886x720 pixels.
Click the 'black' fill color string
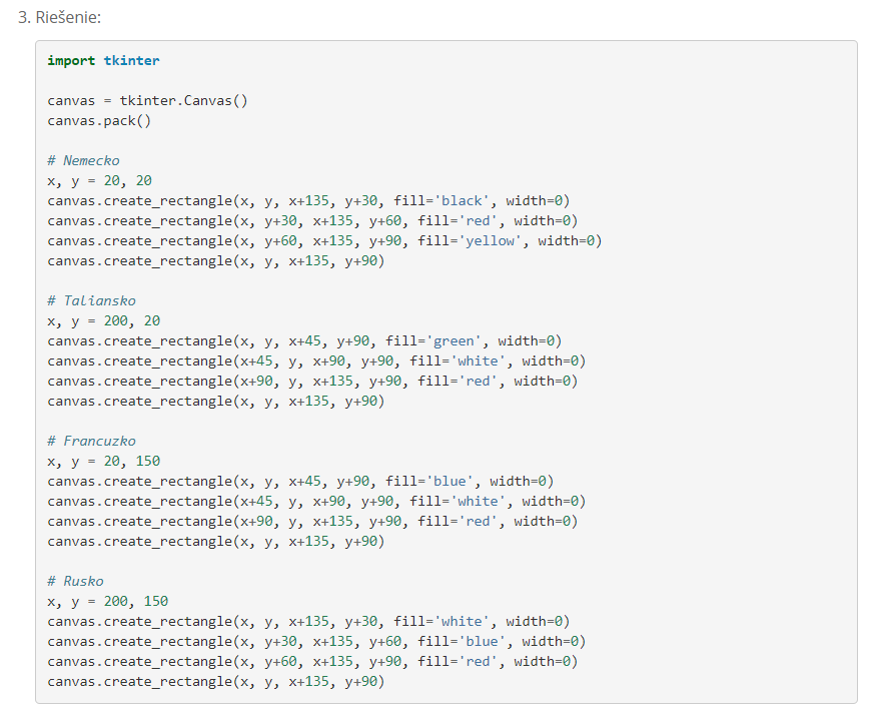click(x=462, y=201)
